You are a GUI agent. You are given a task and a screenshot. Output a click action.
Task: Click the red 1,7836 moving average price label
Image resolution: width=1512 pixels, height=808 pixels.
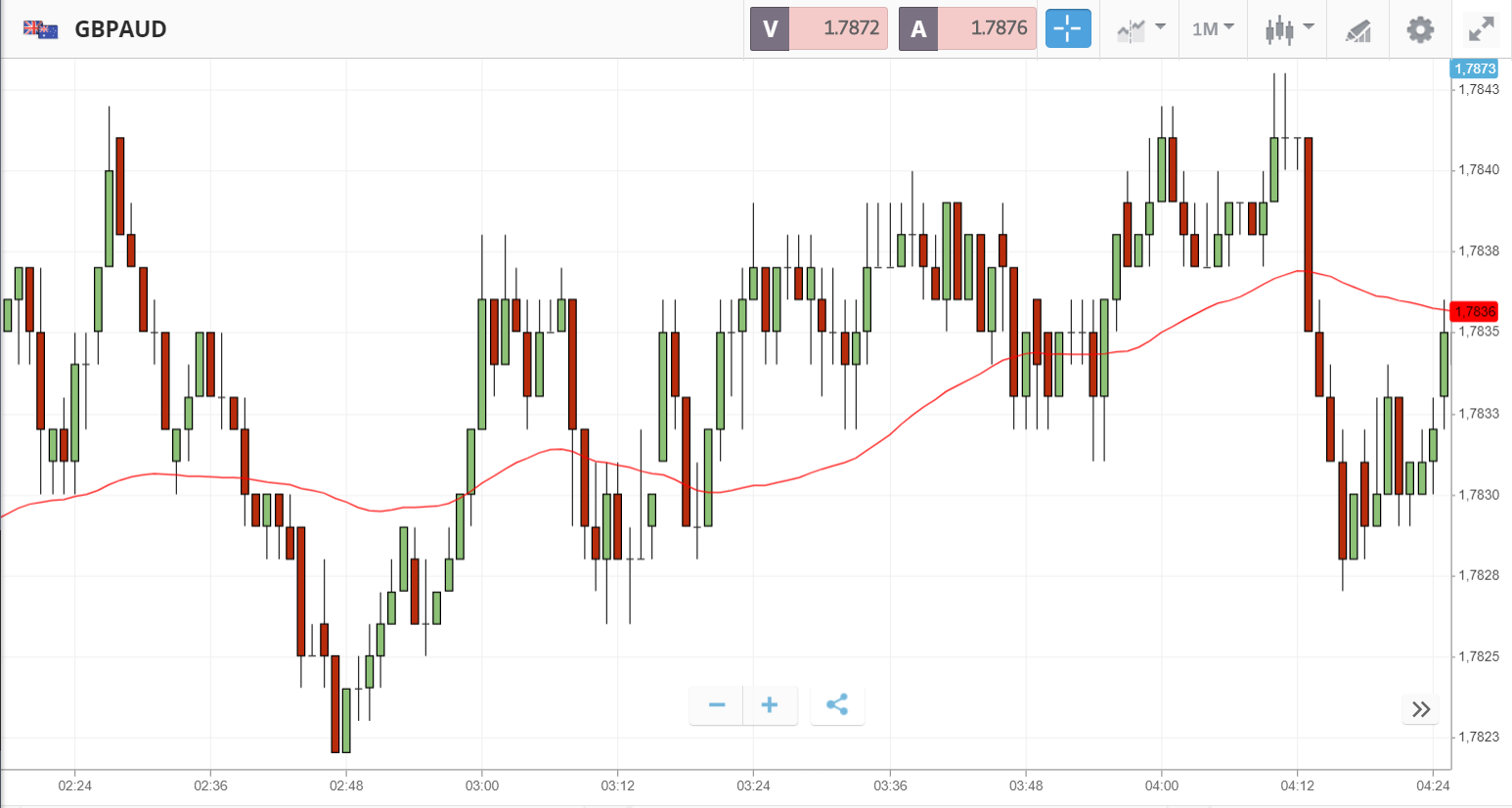pos(1474,312)
